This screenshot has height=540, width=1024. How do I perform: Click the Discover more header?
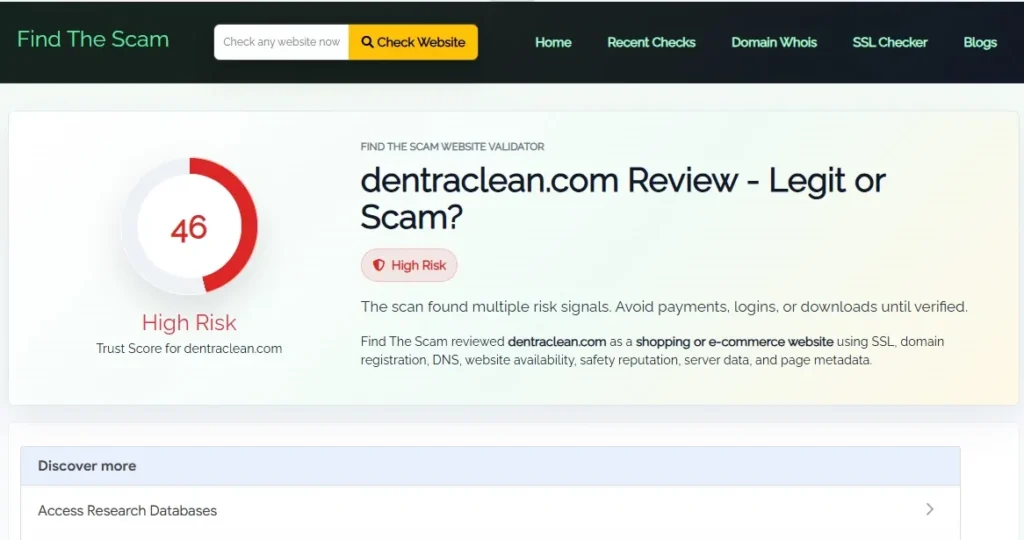[490, 466]
